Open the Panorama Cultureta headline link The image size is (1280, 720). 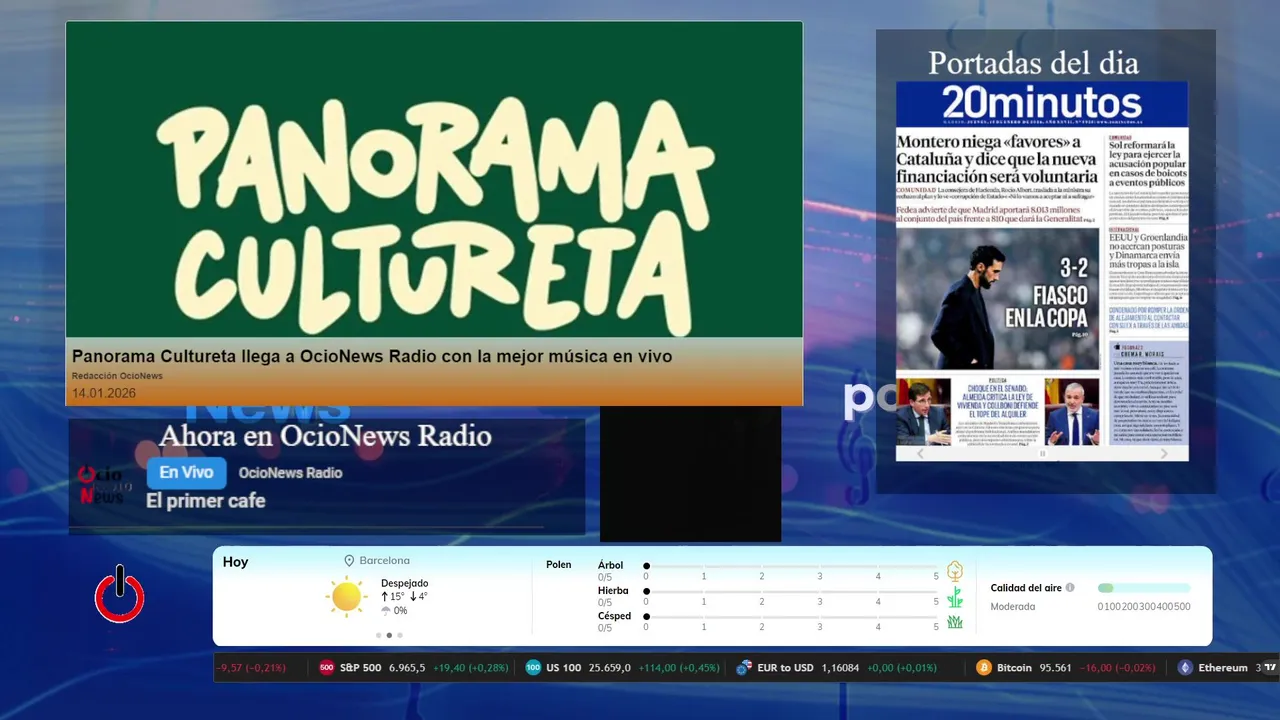(372, 356)
